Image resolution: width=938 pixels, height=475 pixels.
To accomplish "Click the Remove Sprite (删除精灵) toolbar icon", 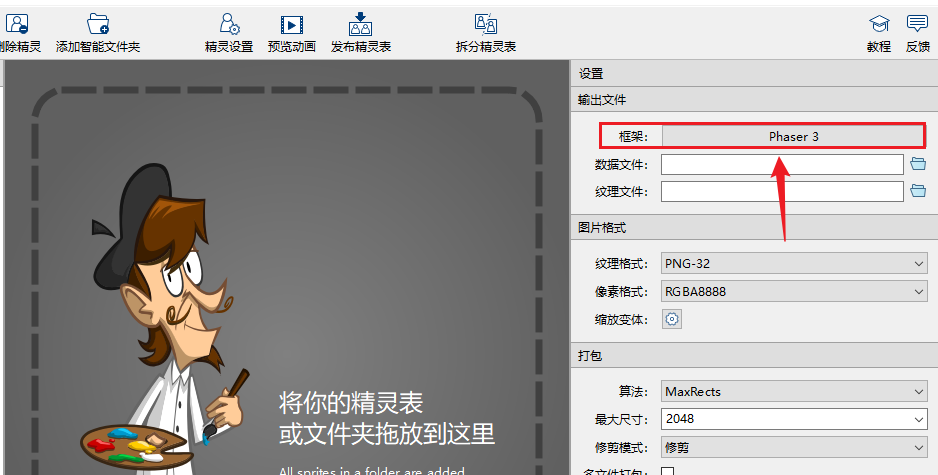I will click(17, 25).
